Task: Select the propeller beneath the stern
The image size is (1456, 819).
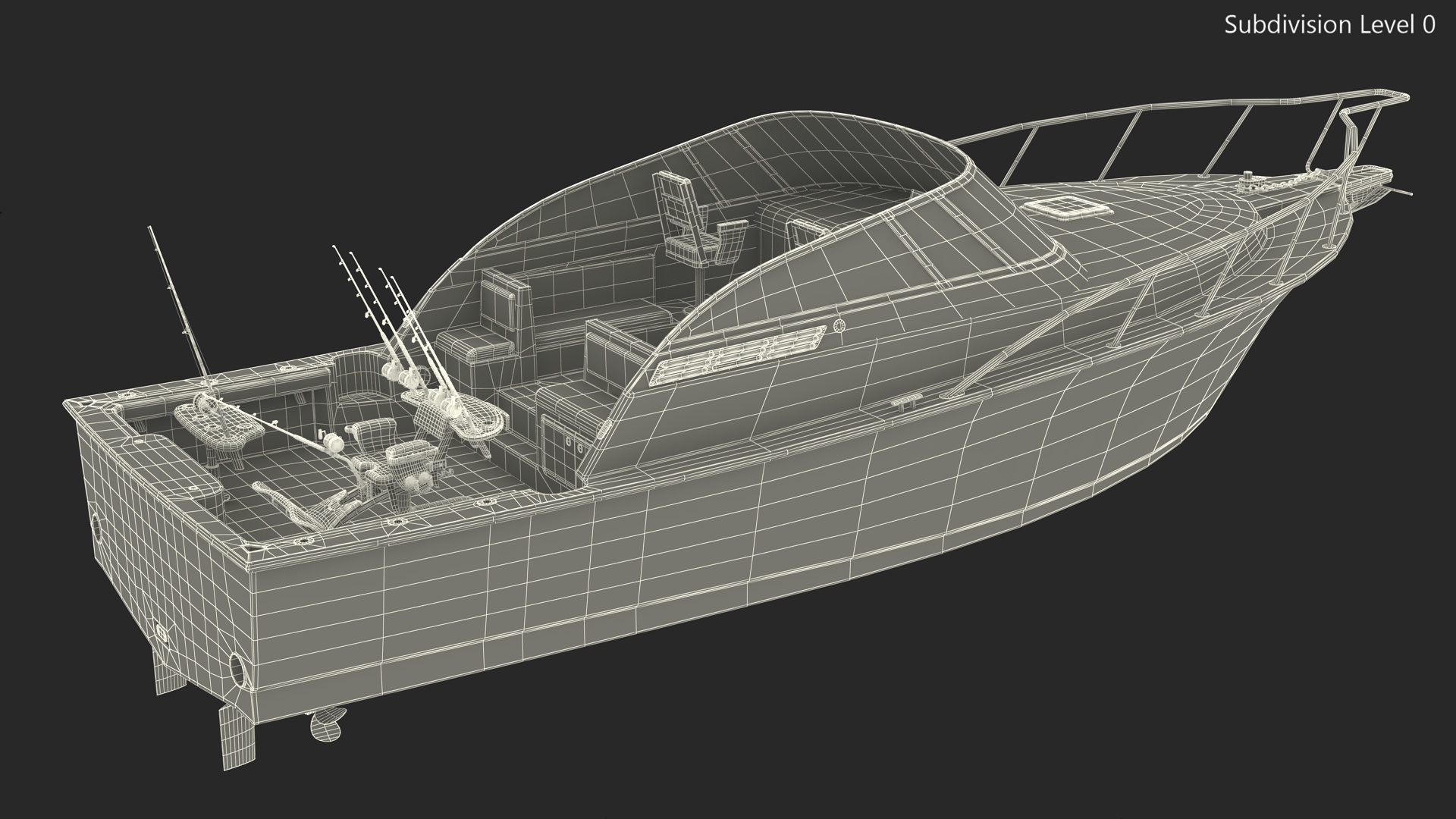Action: (x=327, y=724)
